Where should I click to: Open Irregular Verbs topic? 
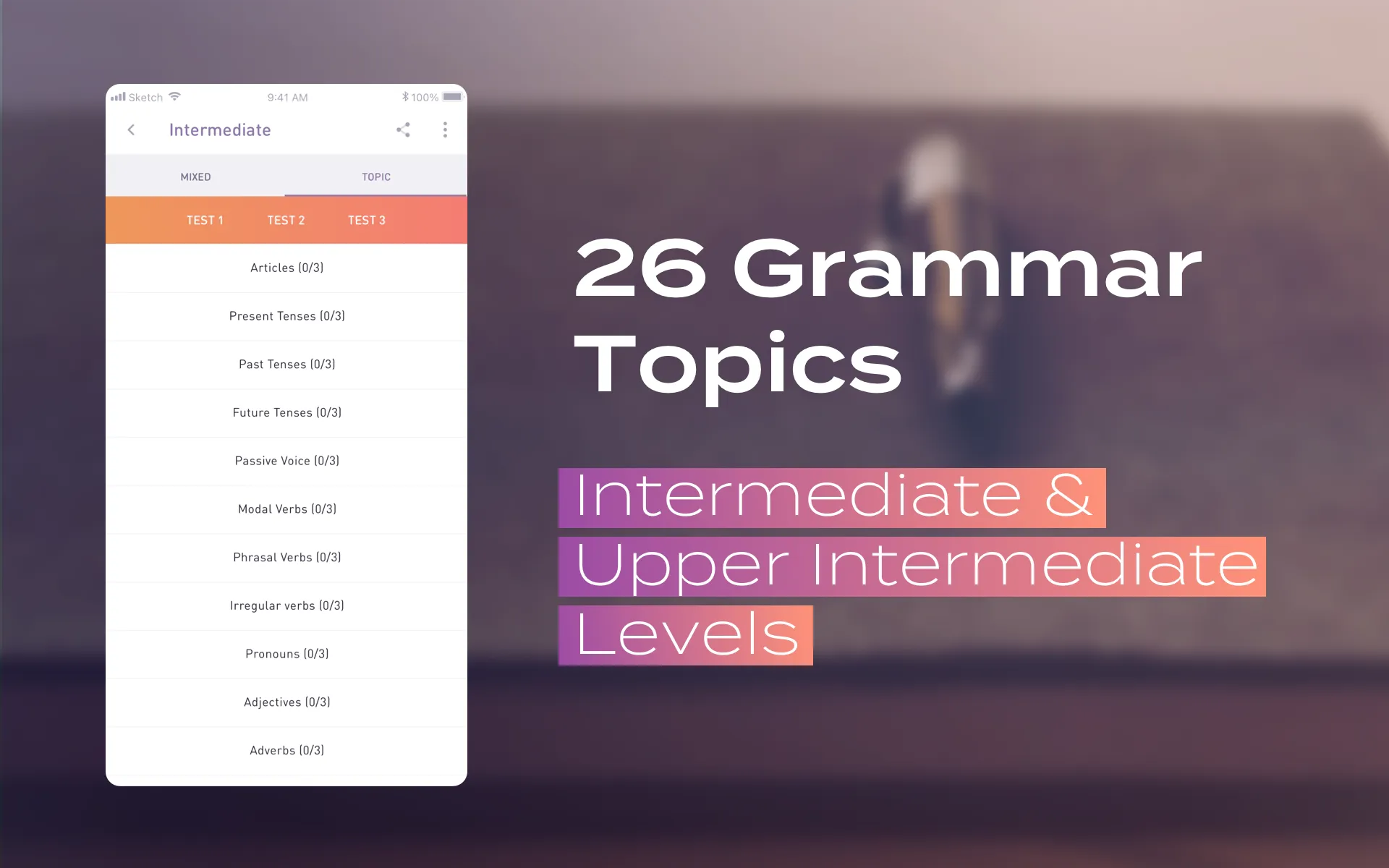tap(287, 605)
